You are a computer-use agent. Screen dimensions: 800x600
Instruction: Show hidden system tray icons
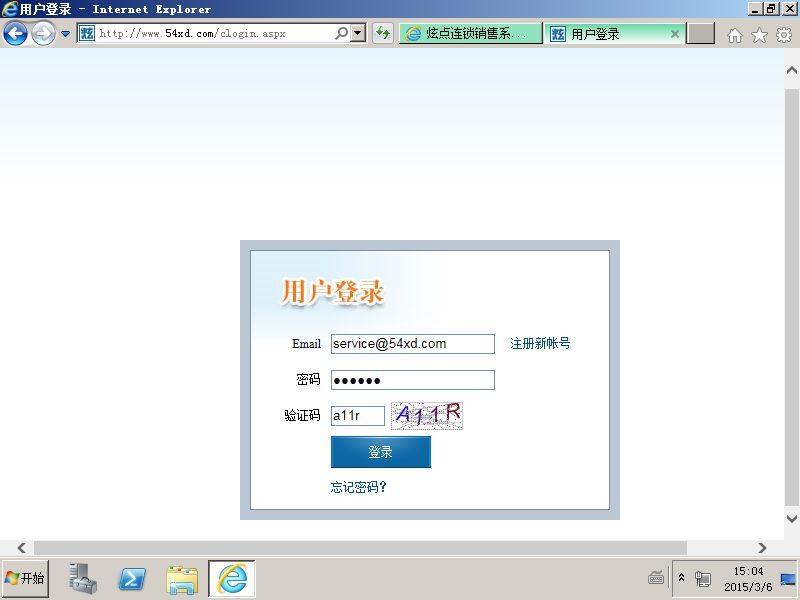(681, 578)
